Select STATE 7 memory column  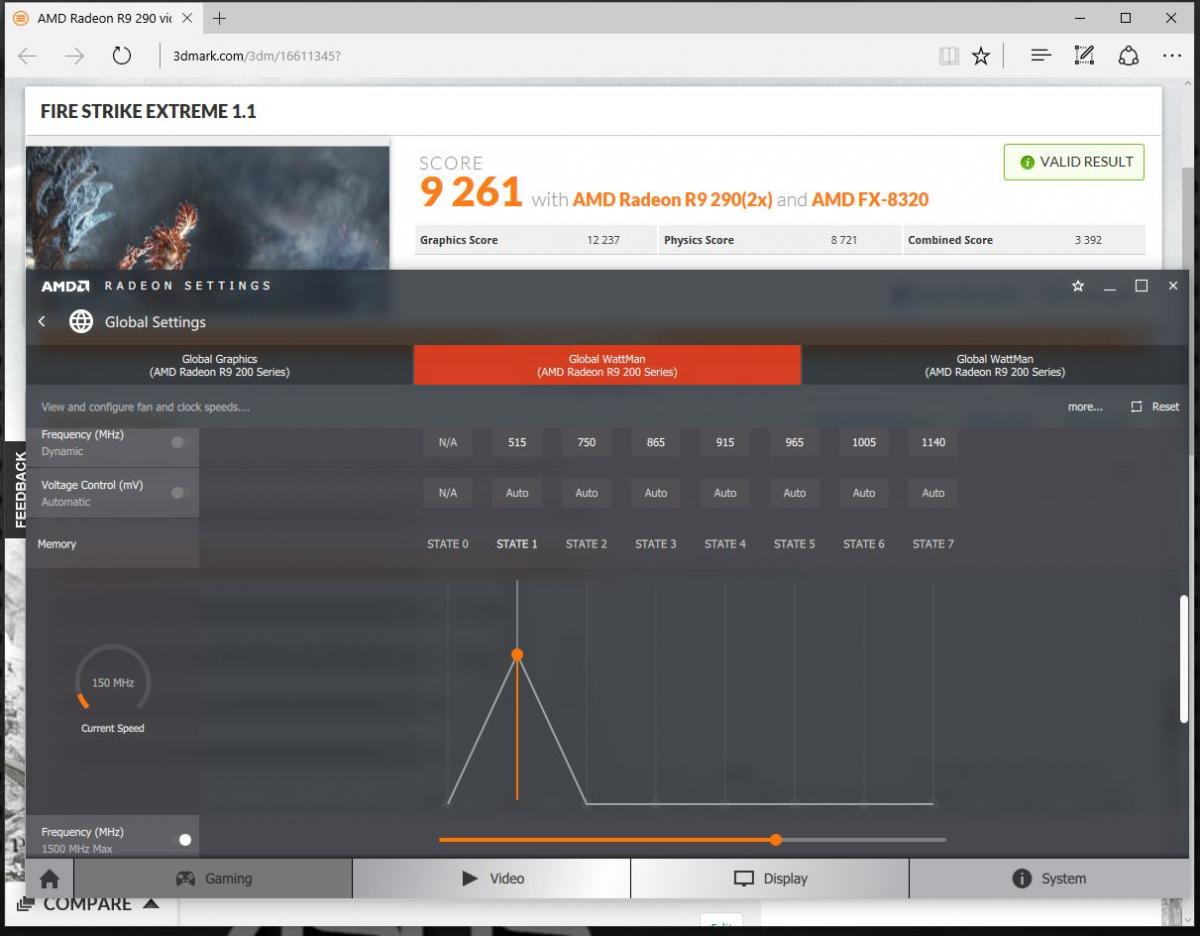tap(933, 544)
